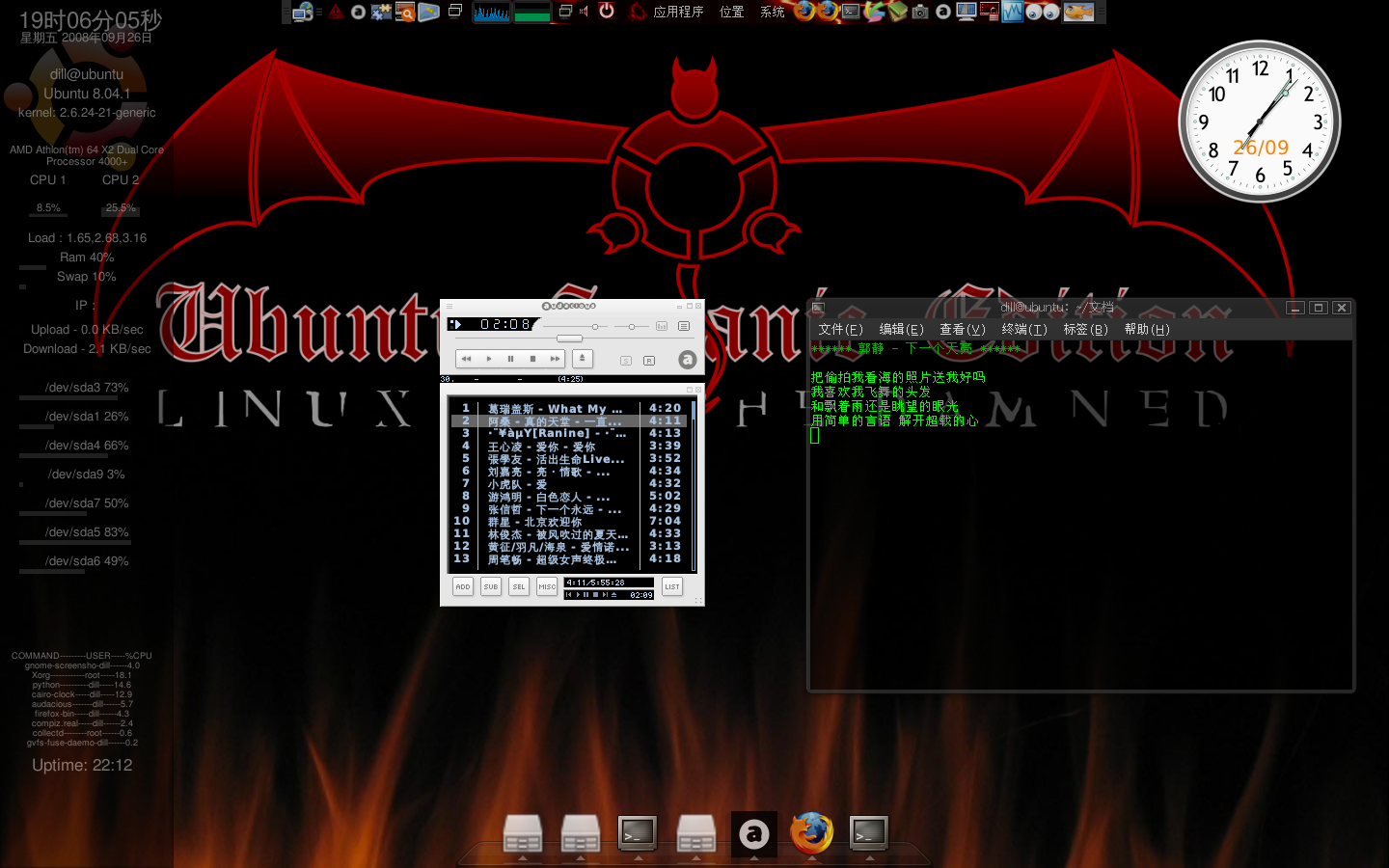
Task: Click Audacious previous track button
Action: pos(467,359)
